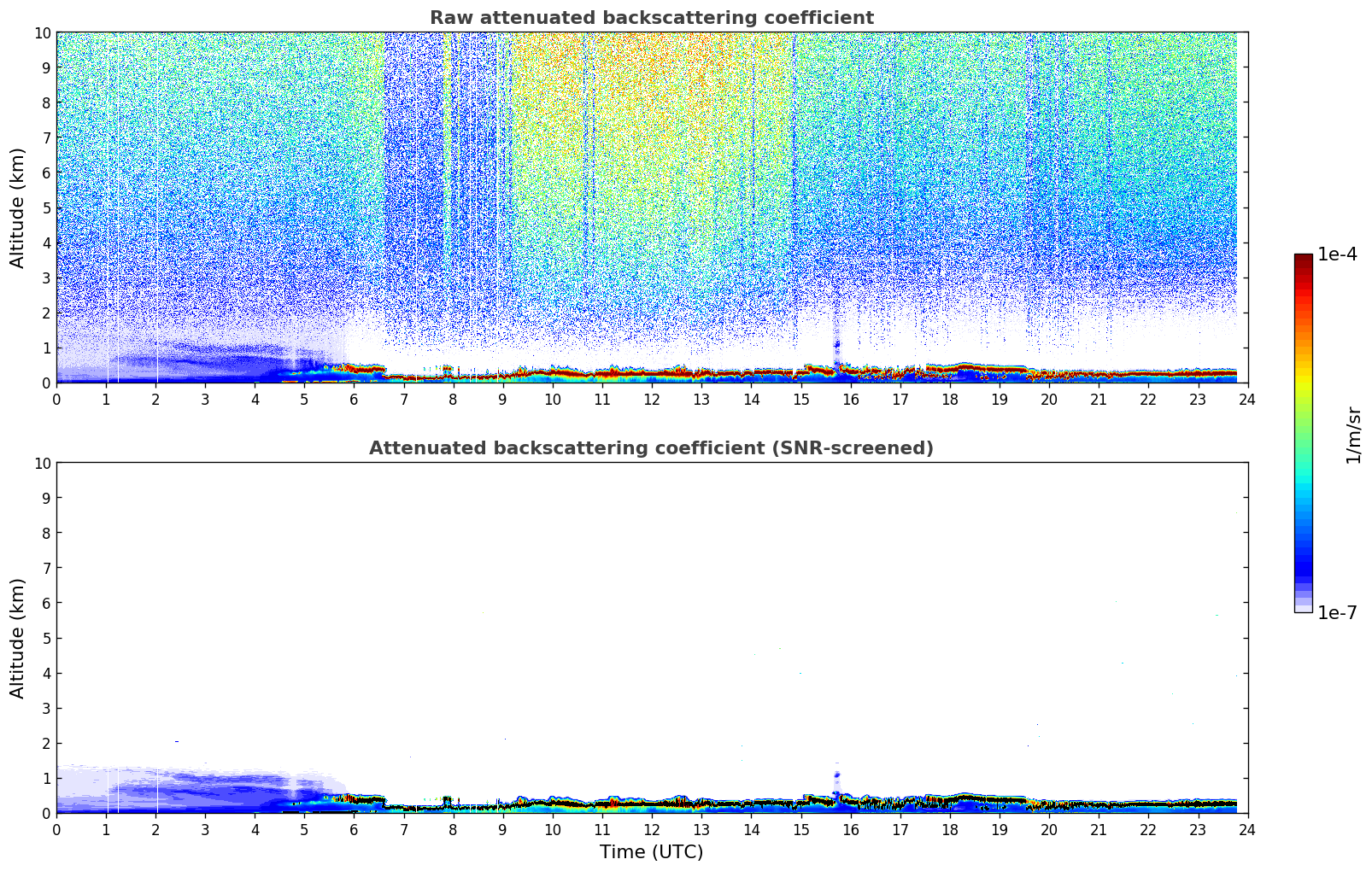Viewport: 1372px width, 871px height.
Task: Click the "Attenuated backscattering coefficient (SNR-screened)" title
Action: click(651, 448)
